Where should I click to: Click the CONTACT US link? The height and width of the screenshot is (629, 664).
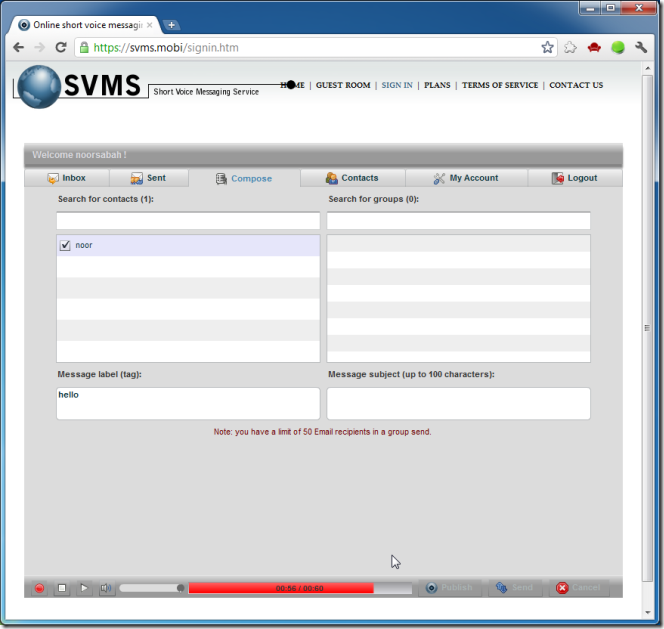576,85
